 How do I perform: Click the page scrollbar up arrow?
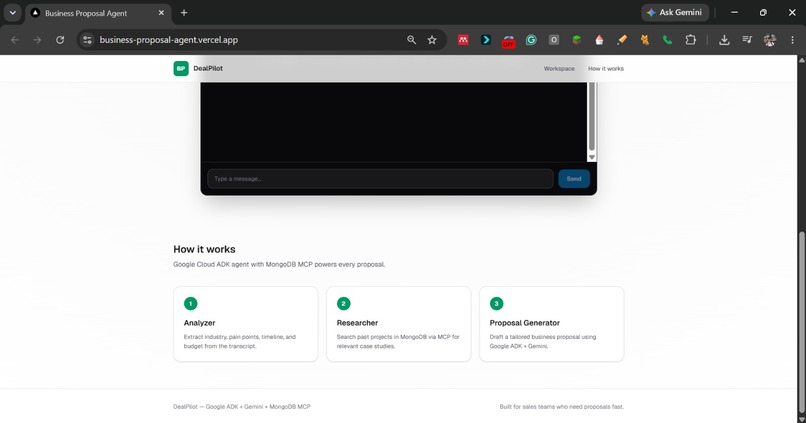[801, 60]
